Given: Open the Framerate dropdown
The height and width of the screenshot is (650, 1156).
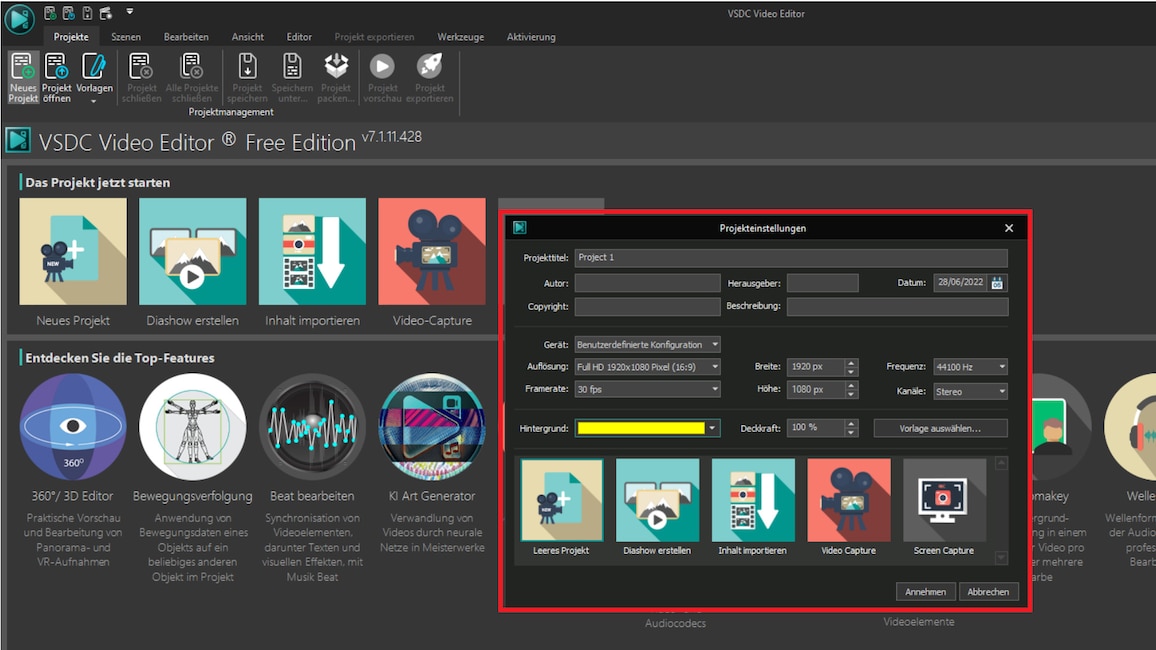Looking at the screenshot, I should click(646, 390).
